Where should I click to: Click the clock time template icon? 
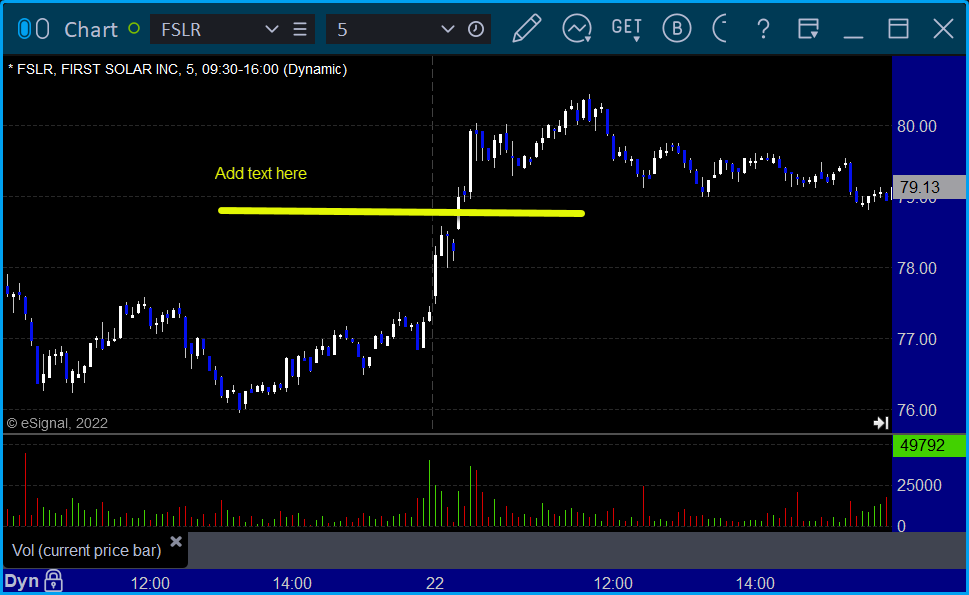[x=475, y=29]
